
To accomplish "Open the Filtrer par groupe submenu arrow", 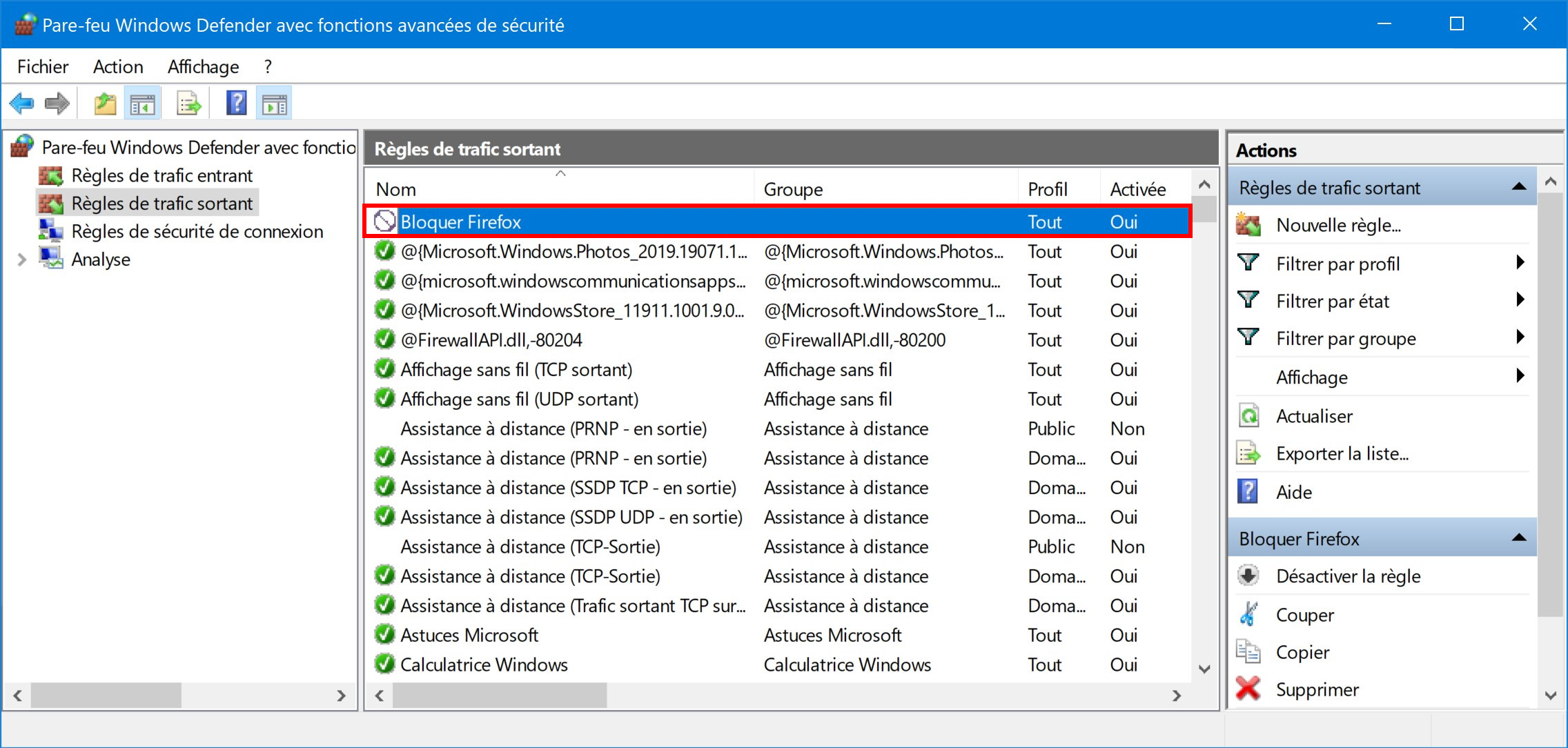I will pyautogui.click(x=1520, y=337).
